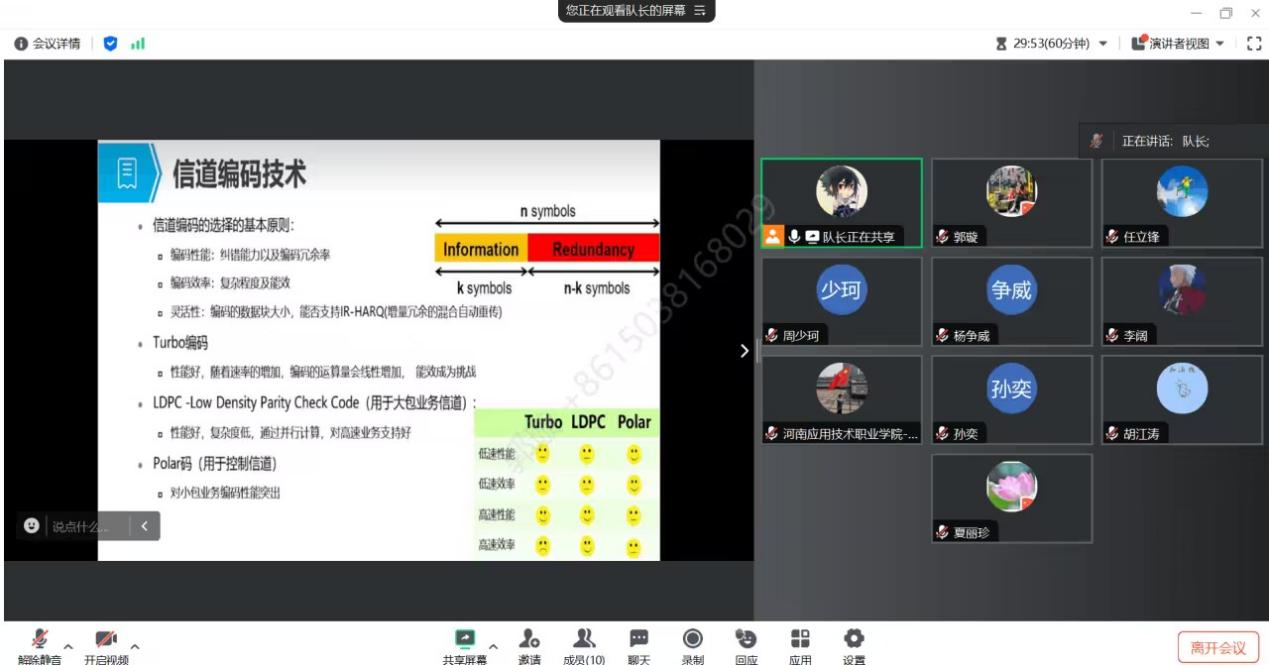Toggle 解除静音 microphone button
The height and width of the screenshot is (665, 1269).
[x=42, y=639]
